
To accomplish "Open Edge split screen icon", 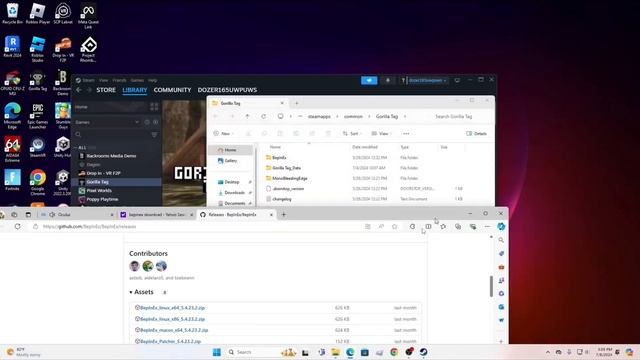I will (x=428, y=226).
